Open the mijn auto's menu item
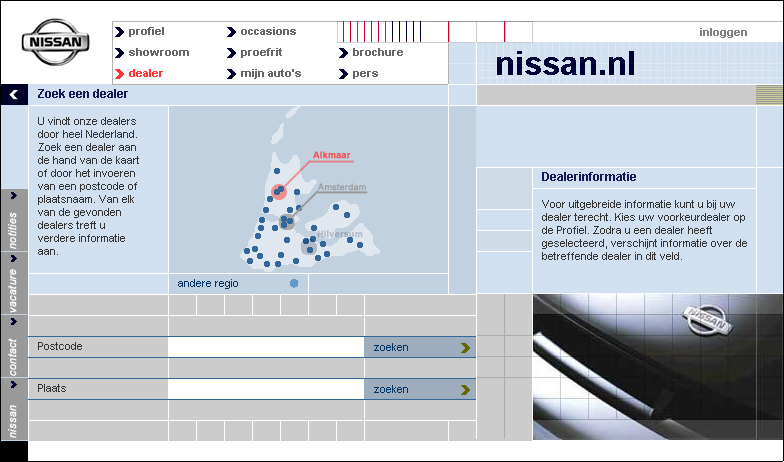The width and height of the screenshot is (784, 462). (270, 74)
